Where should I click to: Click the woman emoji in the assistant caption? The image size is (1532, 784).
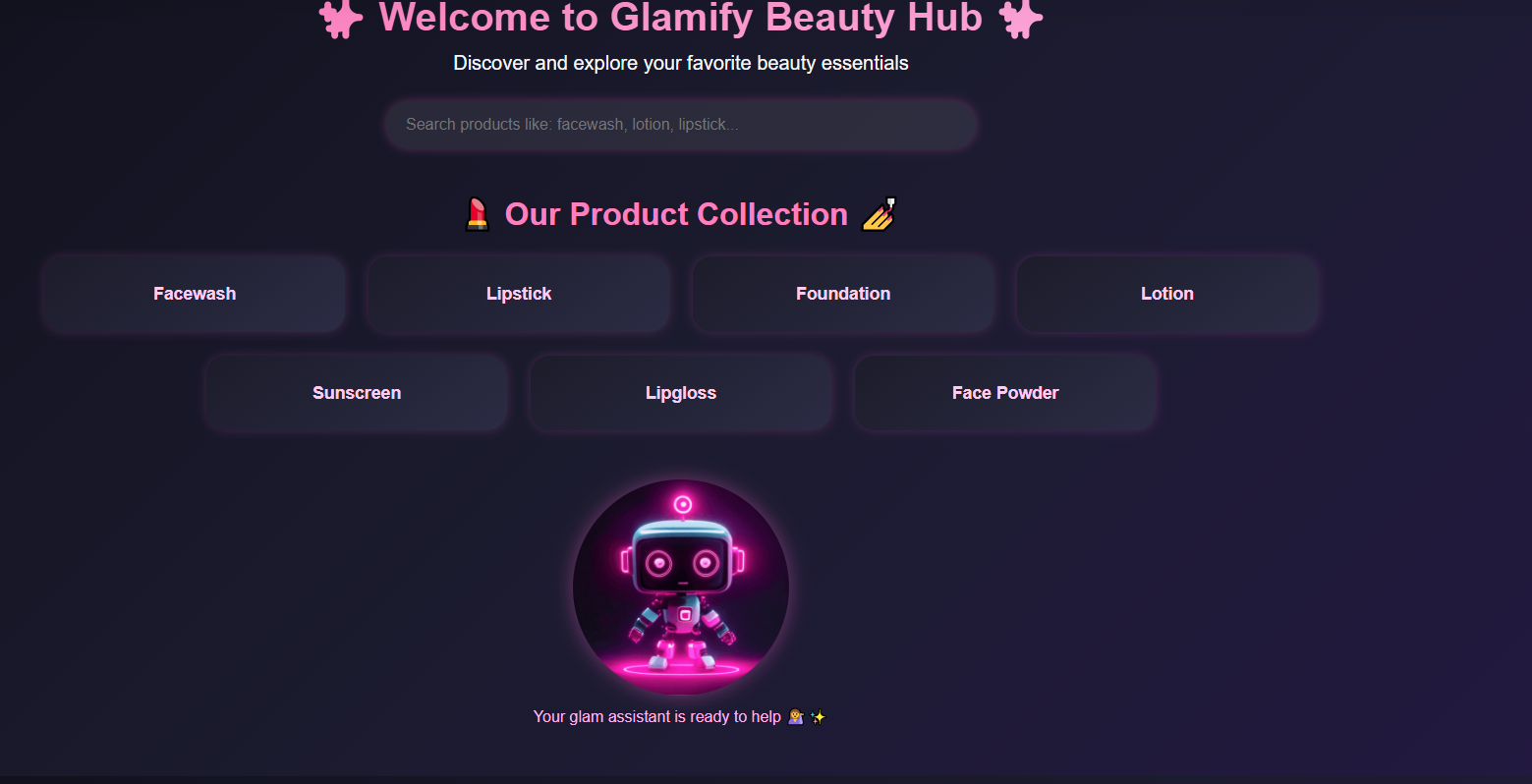point(796,717)
